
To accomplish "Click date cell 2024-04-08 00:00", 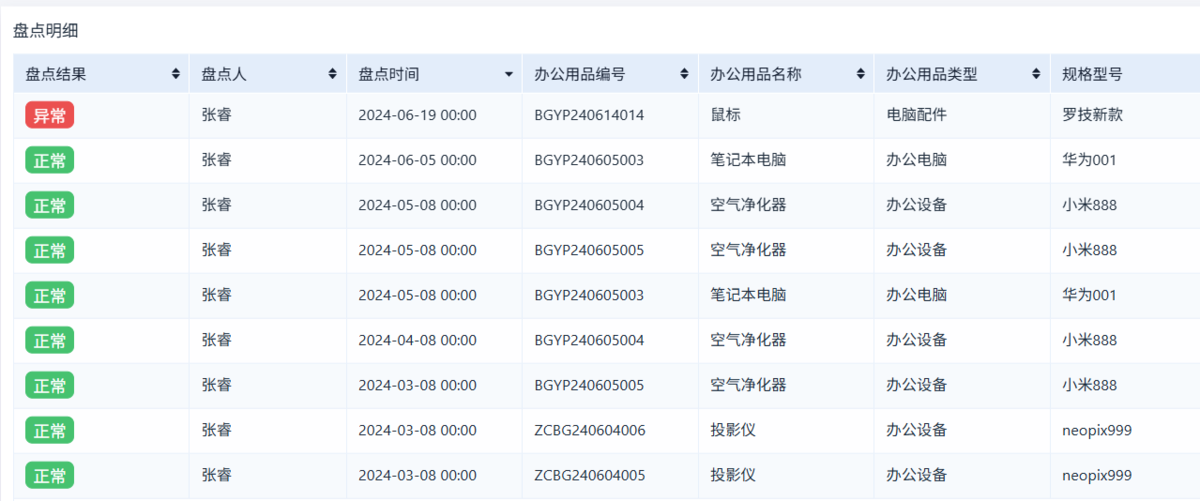I will [x=417, y=340].
